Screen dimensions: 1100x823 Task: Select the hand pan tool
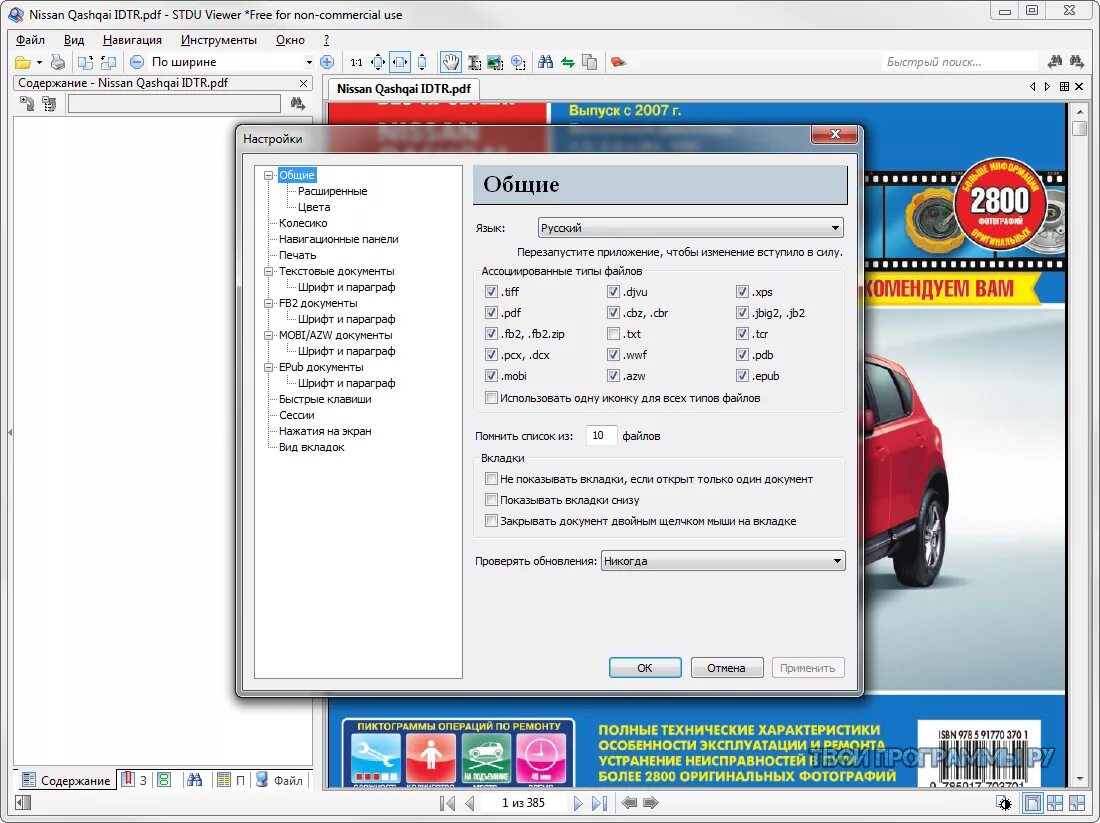(450, 62)
